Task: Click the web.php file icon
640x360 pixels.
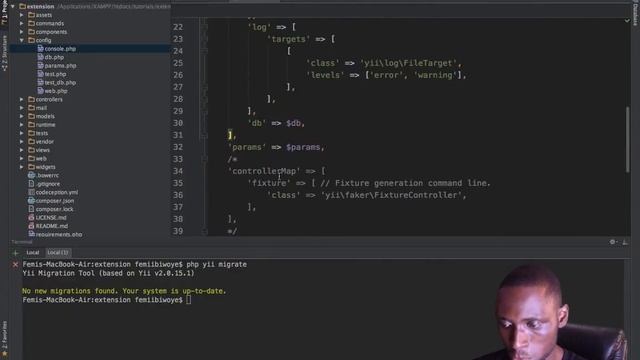Action: [40, 91]
